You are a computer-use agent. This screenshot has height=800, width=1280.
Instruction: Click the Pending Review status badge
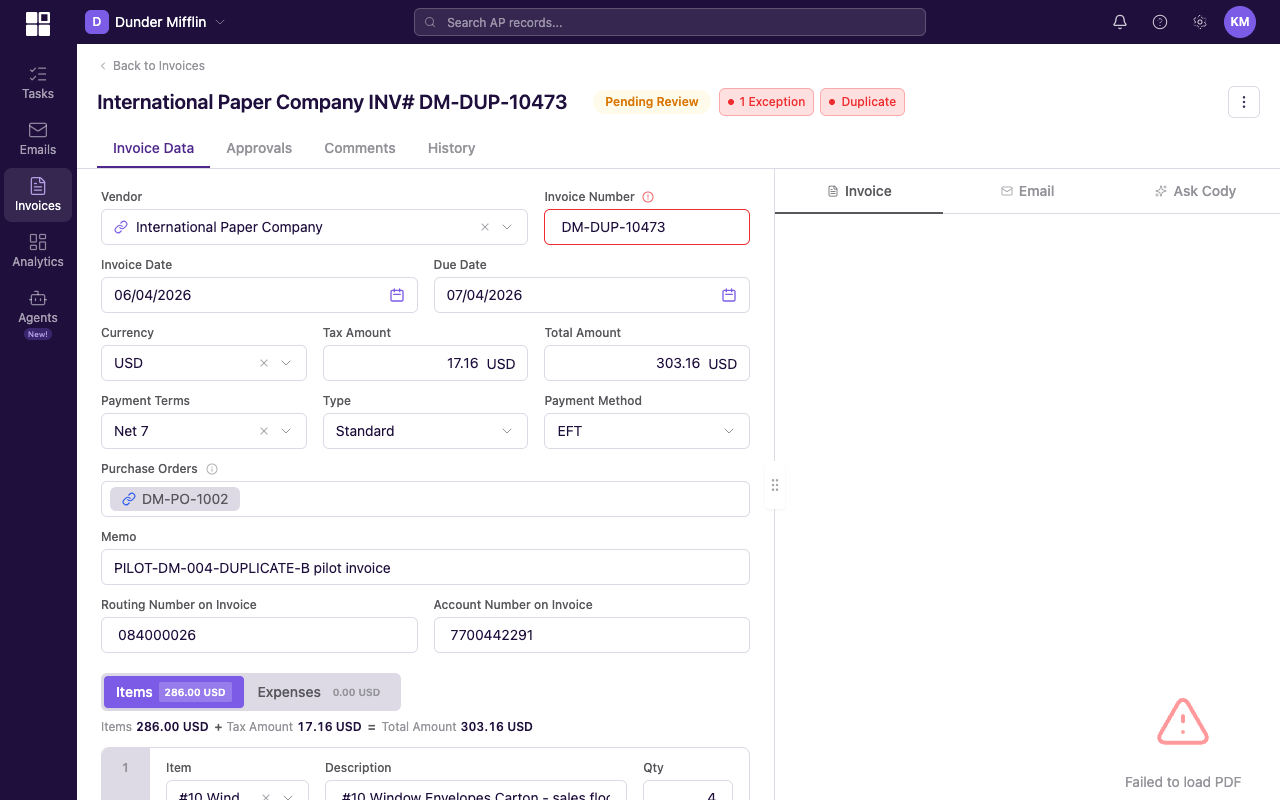(x=652, y=102)
